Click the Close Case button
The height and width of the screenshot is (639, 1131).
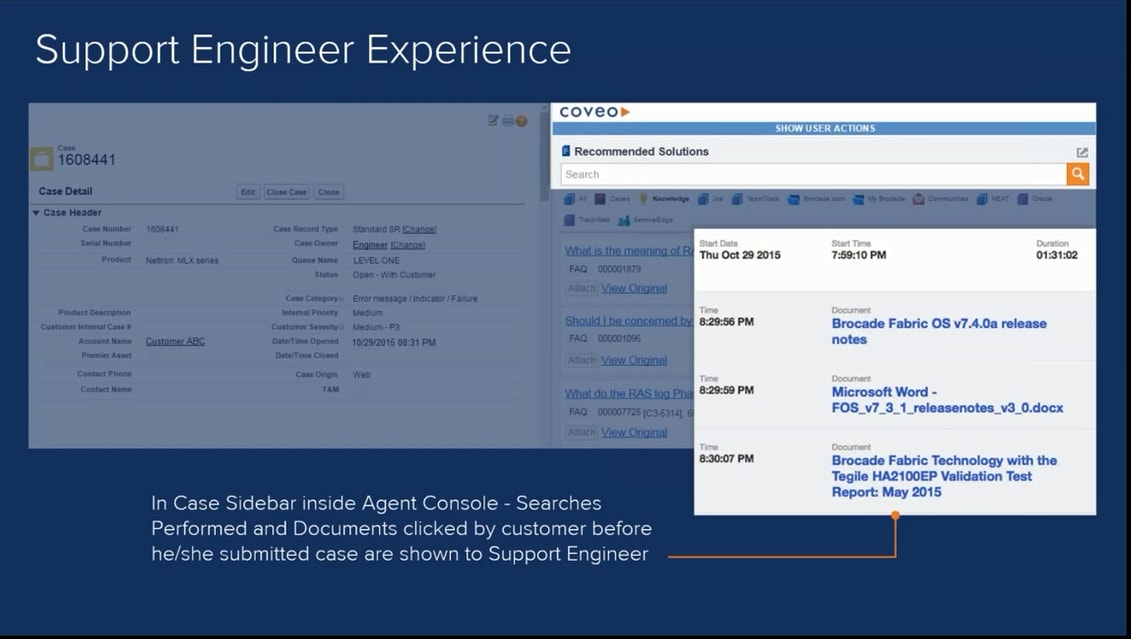(286, 191)
